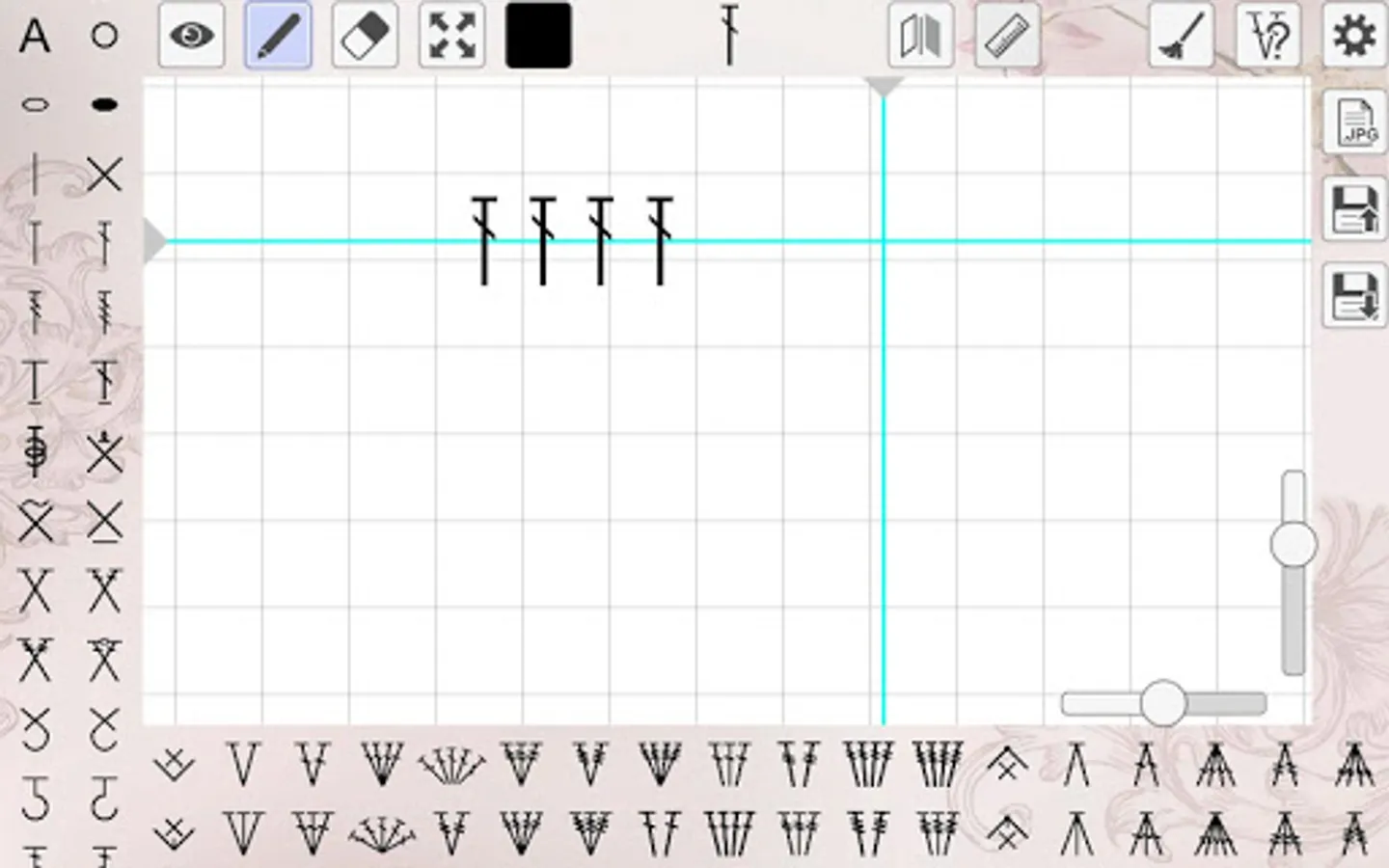Enable the Pencil drawing mode
This screenshot has width=1389, height=868.
click(x=278, y=35)
